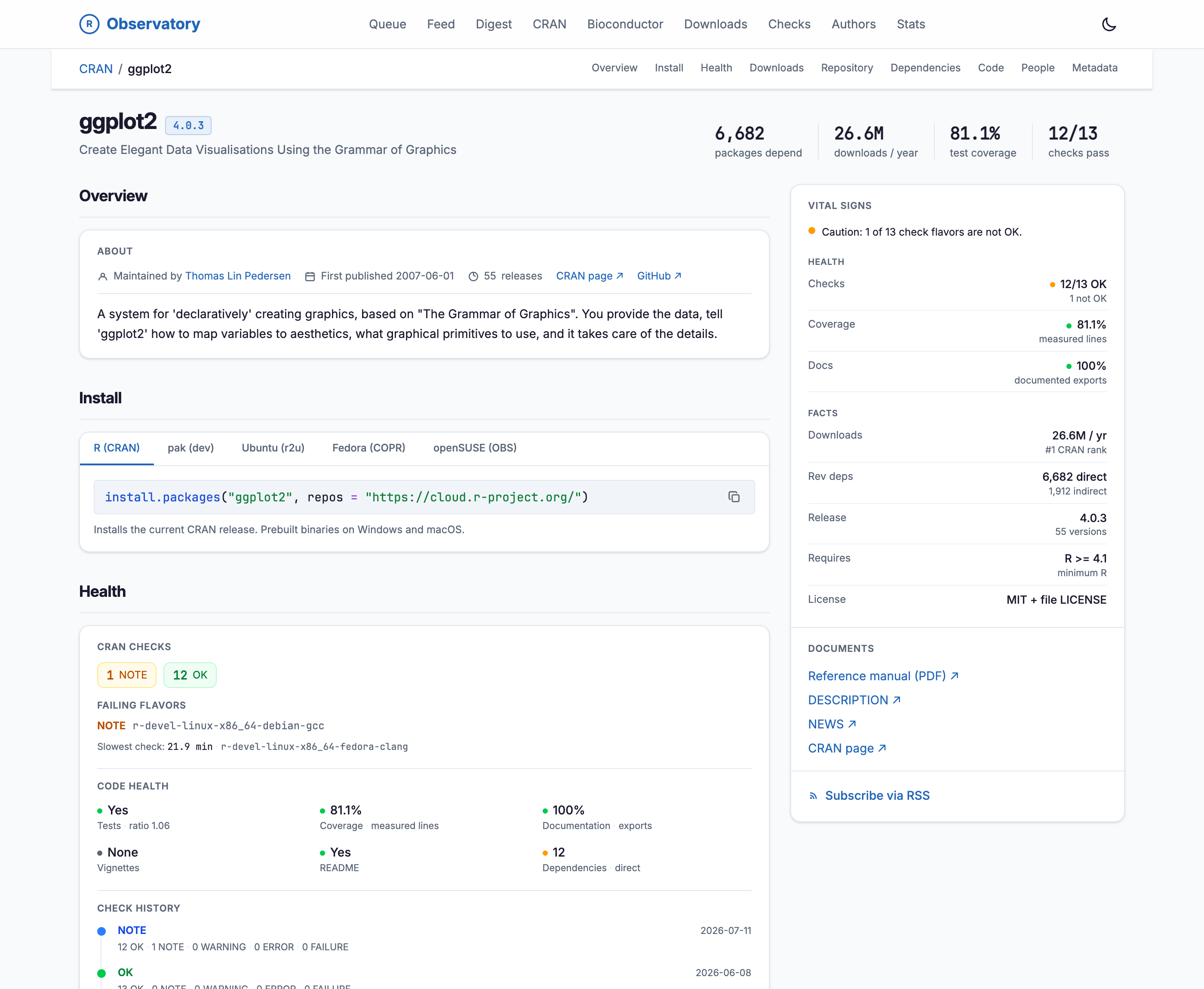Click the R >= 4.1 requirement value
Image resolution: width=1204 pixels, height=989 pixels.
click(x=1085, y=558)
